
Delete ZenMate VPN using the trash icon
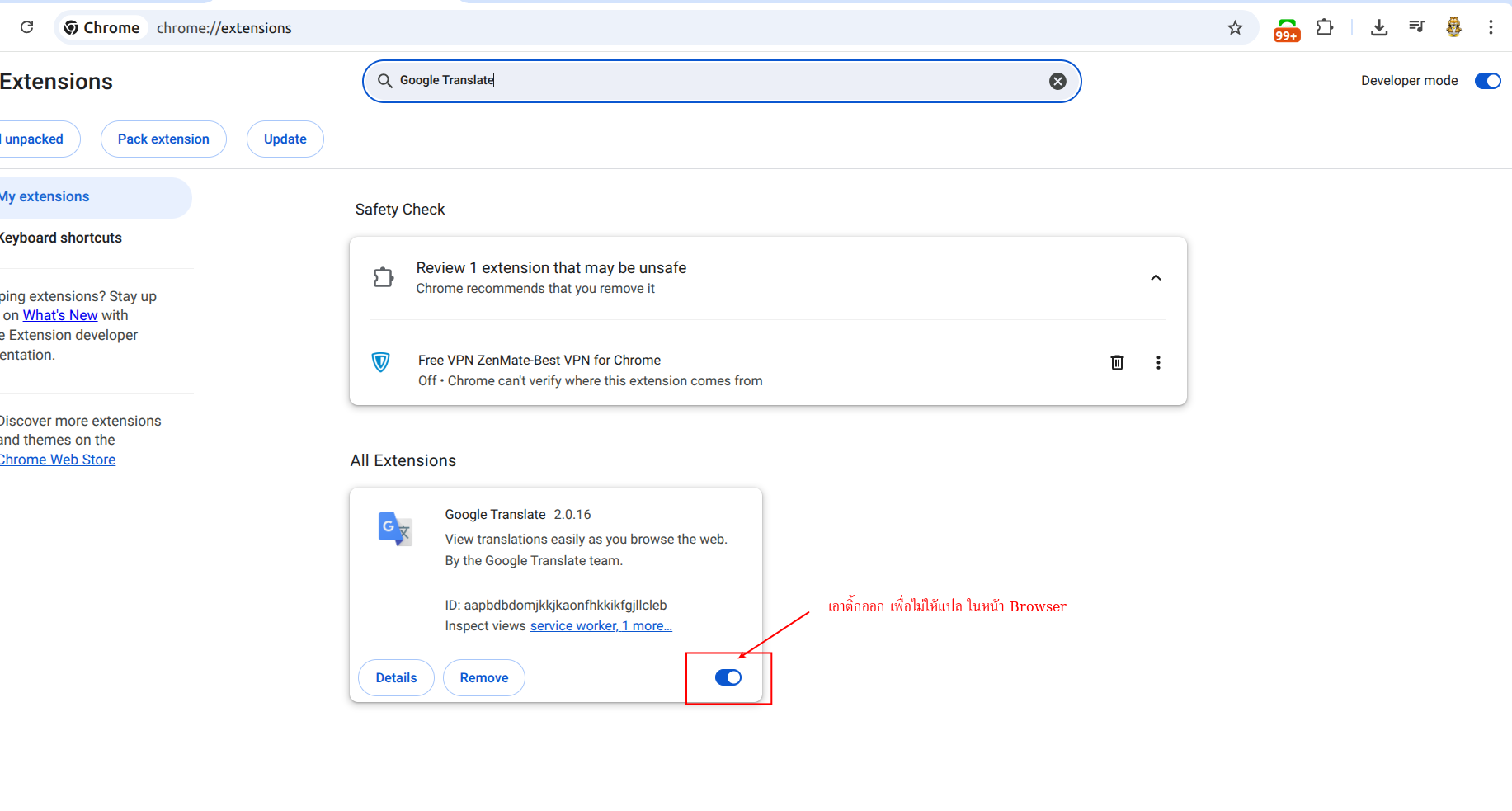[x=1117, y=362]
